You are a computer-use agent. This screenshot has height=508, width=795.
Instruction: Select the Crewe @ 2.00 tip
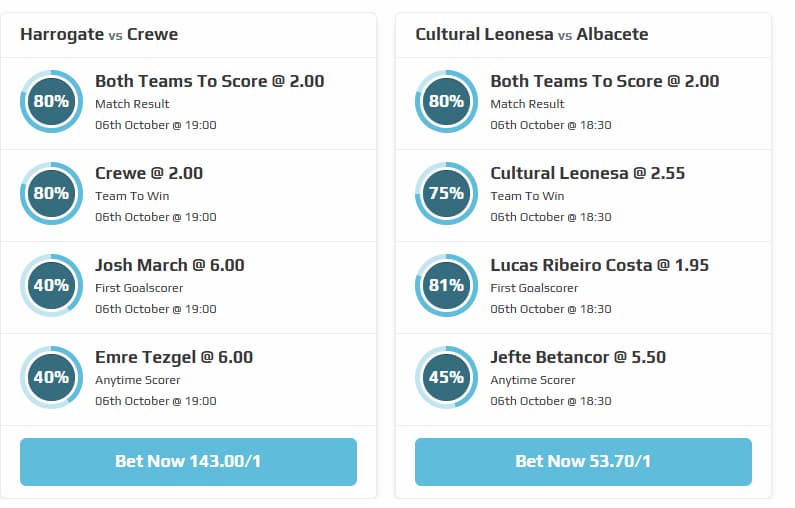point(149,173)
